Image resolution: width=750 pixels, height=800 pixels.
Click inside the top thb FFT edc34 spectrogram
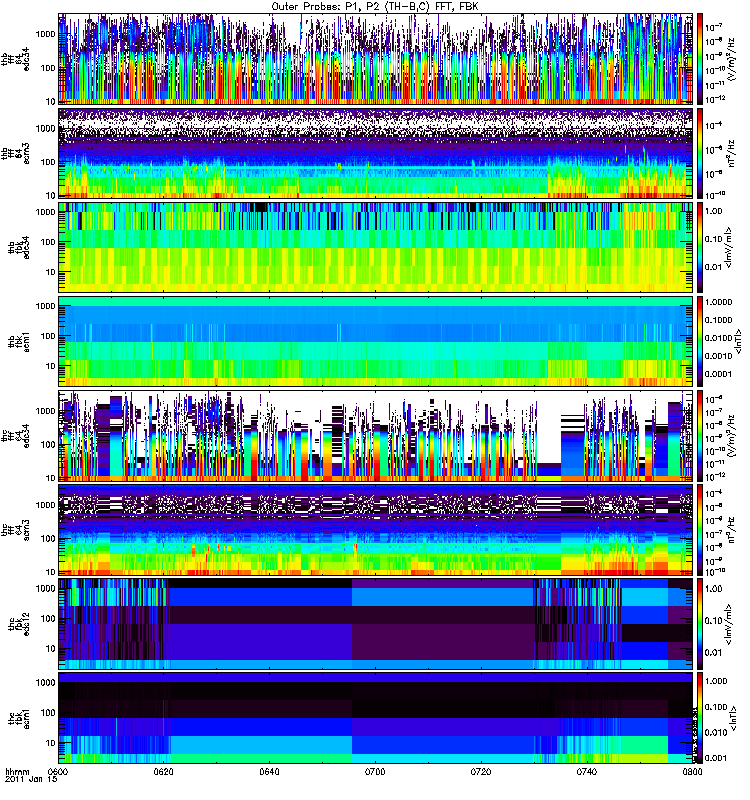[x=376, y=59]
